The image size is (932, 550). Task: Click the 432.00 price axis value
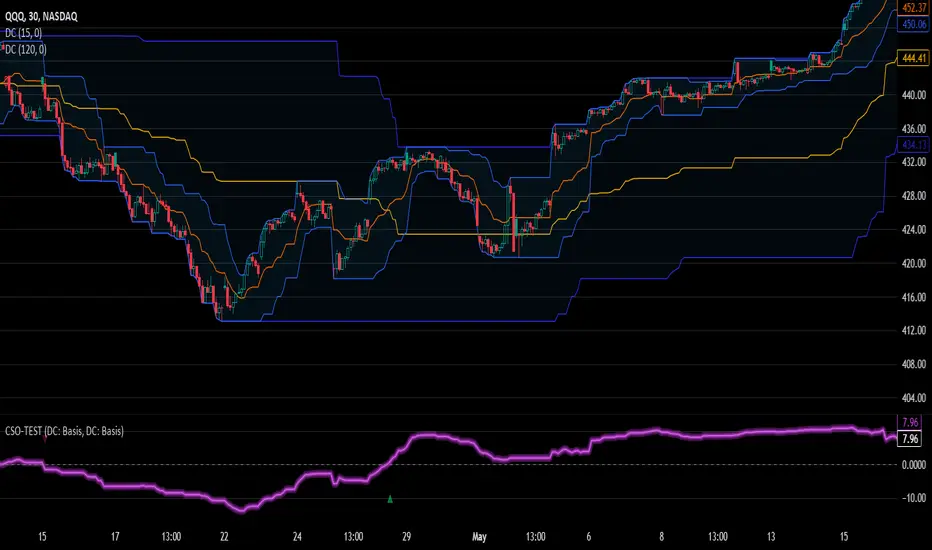click(x=914, y=162)
